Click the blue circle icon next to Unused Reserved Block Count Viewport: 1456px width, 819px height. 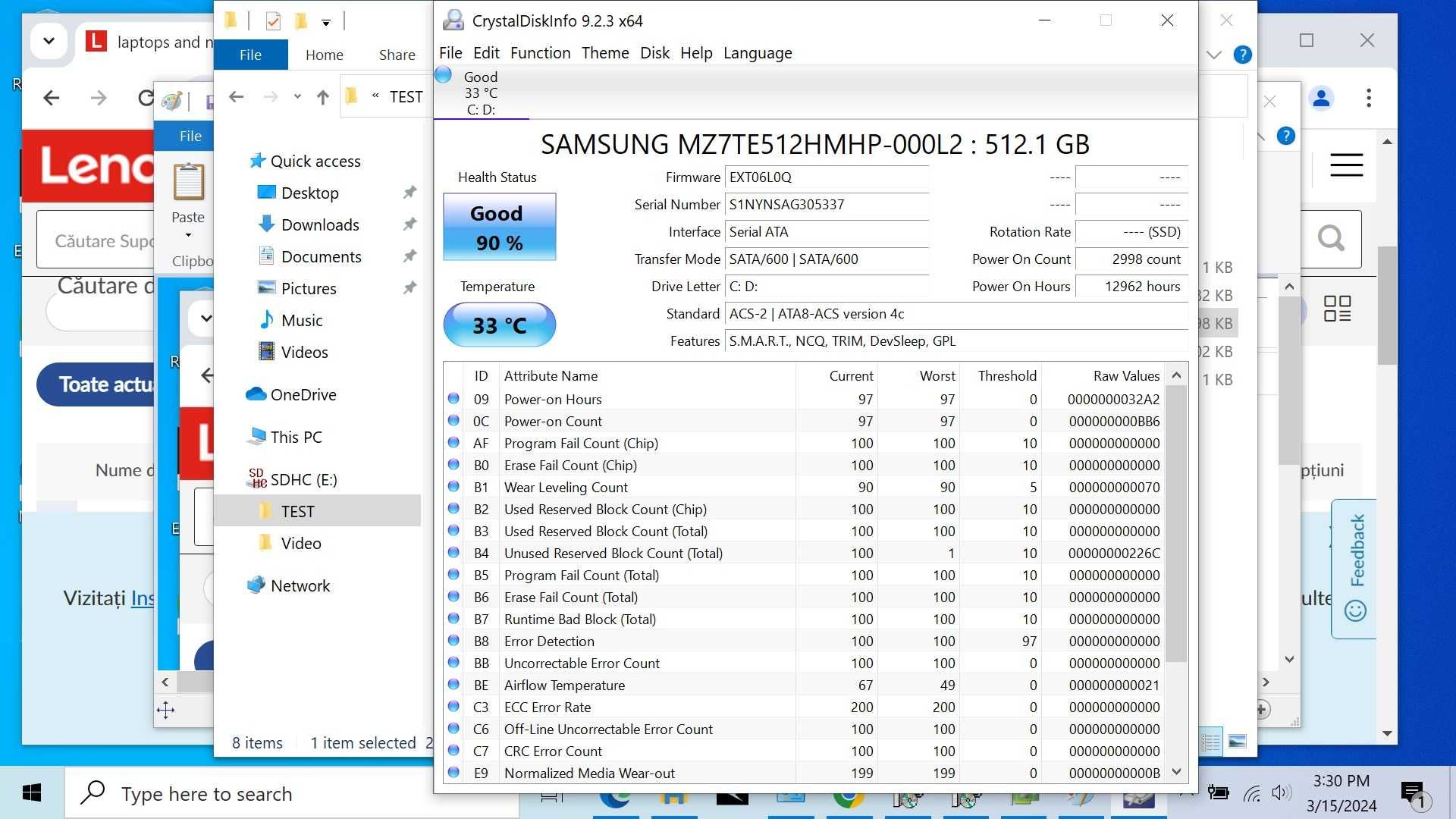(x=454, y=552)
